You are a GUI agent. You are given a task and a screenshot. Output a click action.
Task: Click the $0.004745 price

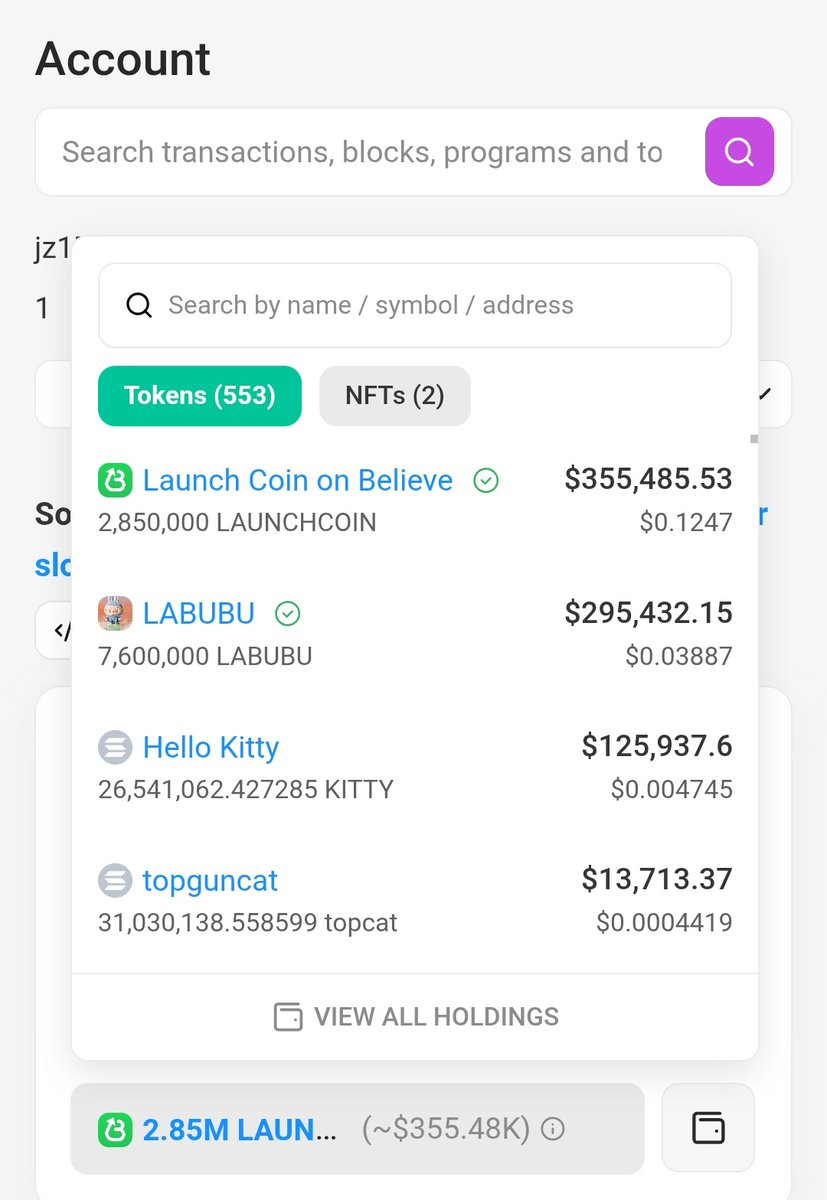pyautogui.click(x=672, y=789)
